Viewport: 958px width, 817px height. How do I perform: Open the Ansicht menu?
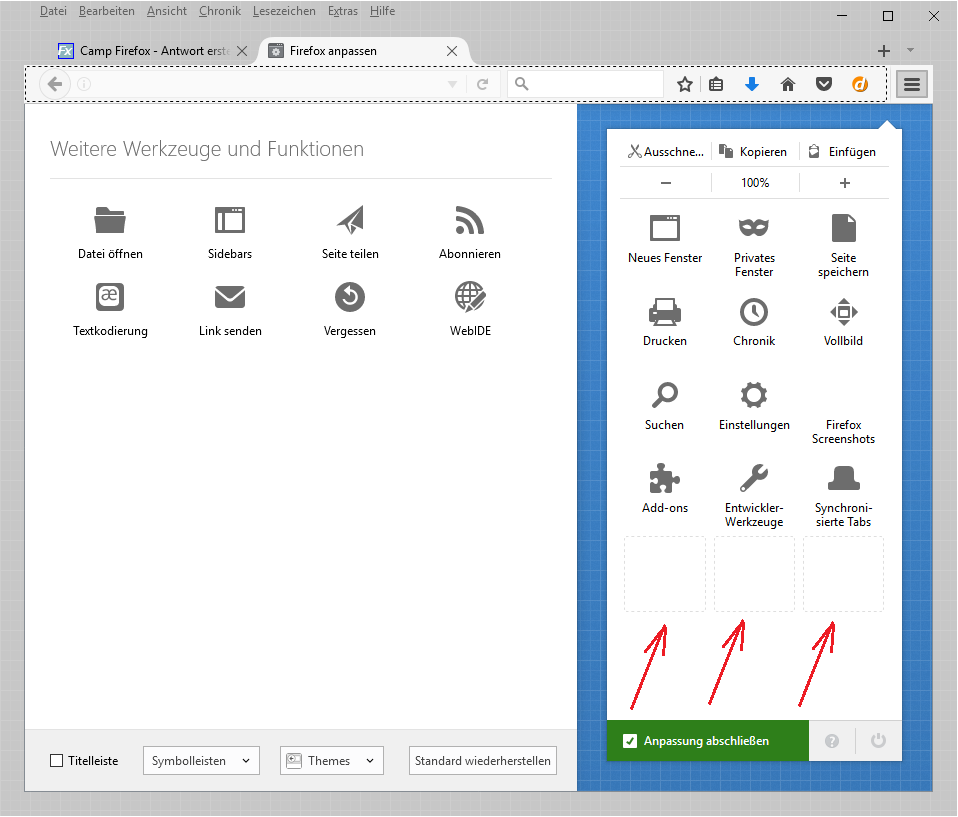coord(167,11)
